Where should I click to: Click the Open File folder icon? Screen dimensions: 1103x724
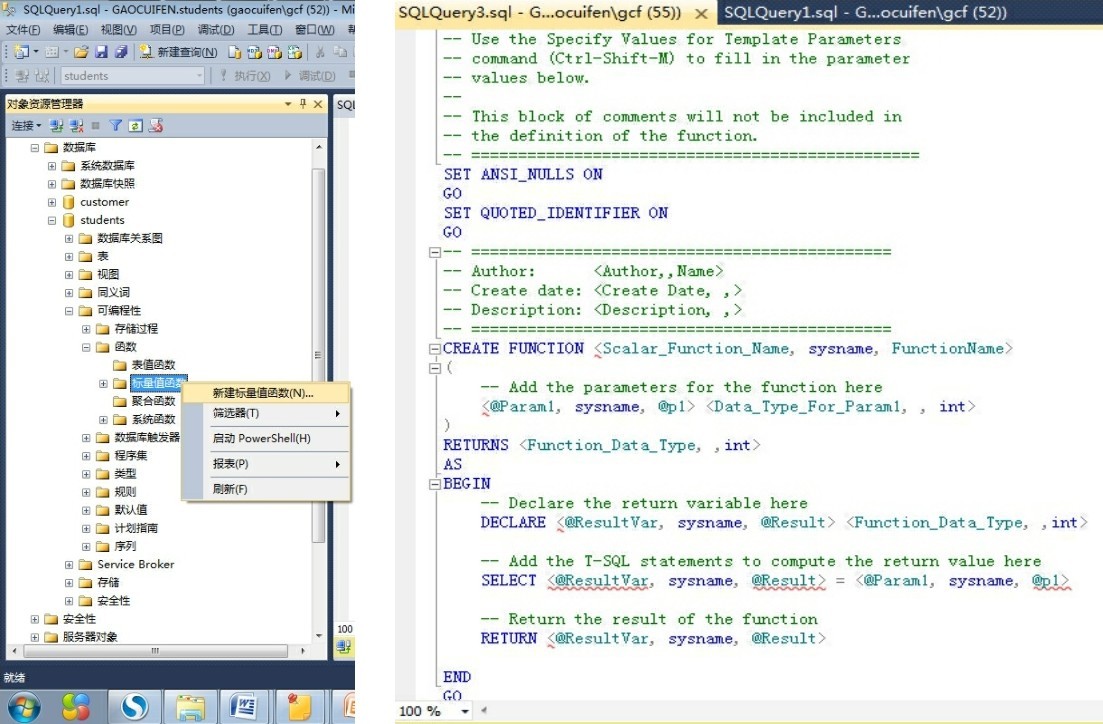82,52
